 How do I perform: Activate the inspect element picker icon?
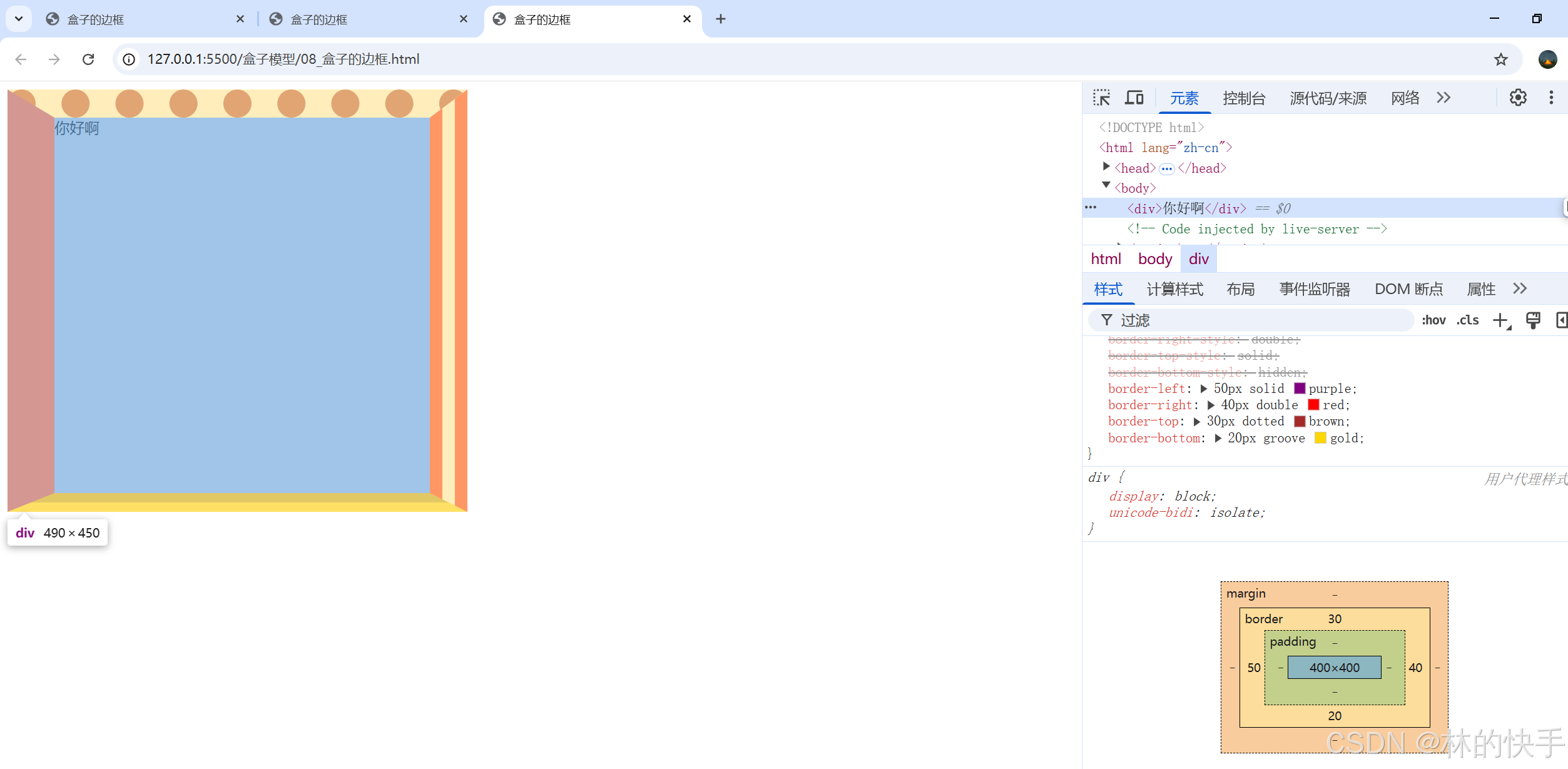1101,98
